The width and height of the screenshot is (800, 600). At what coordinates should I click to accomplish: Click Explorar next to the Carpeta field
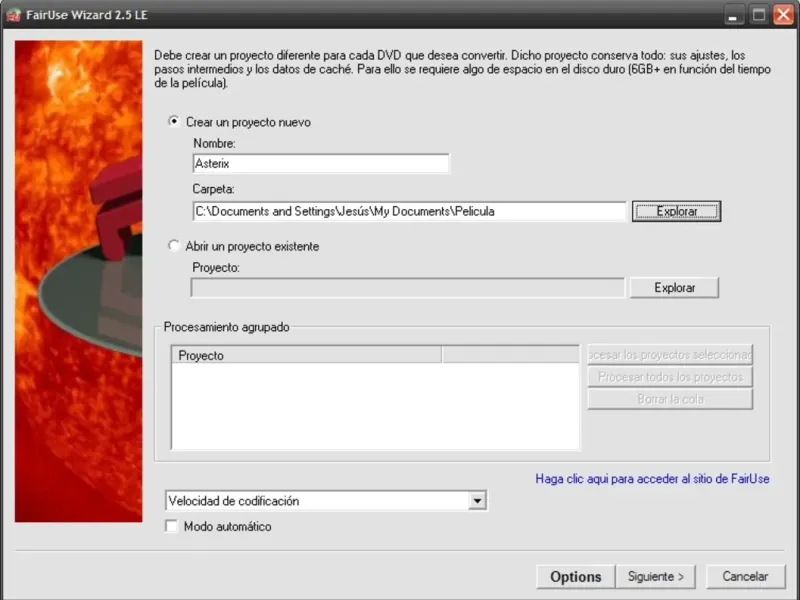(676, 211)
